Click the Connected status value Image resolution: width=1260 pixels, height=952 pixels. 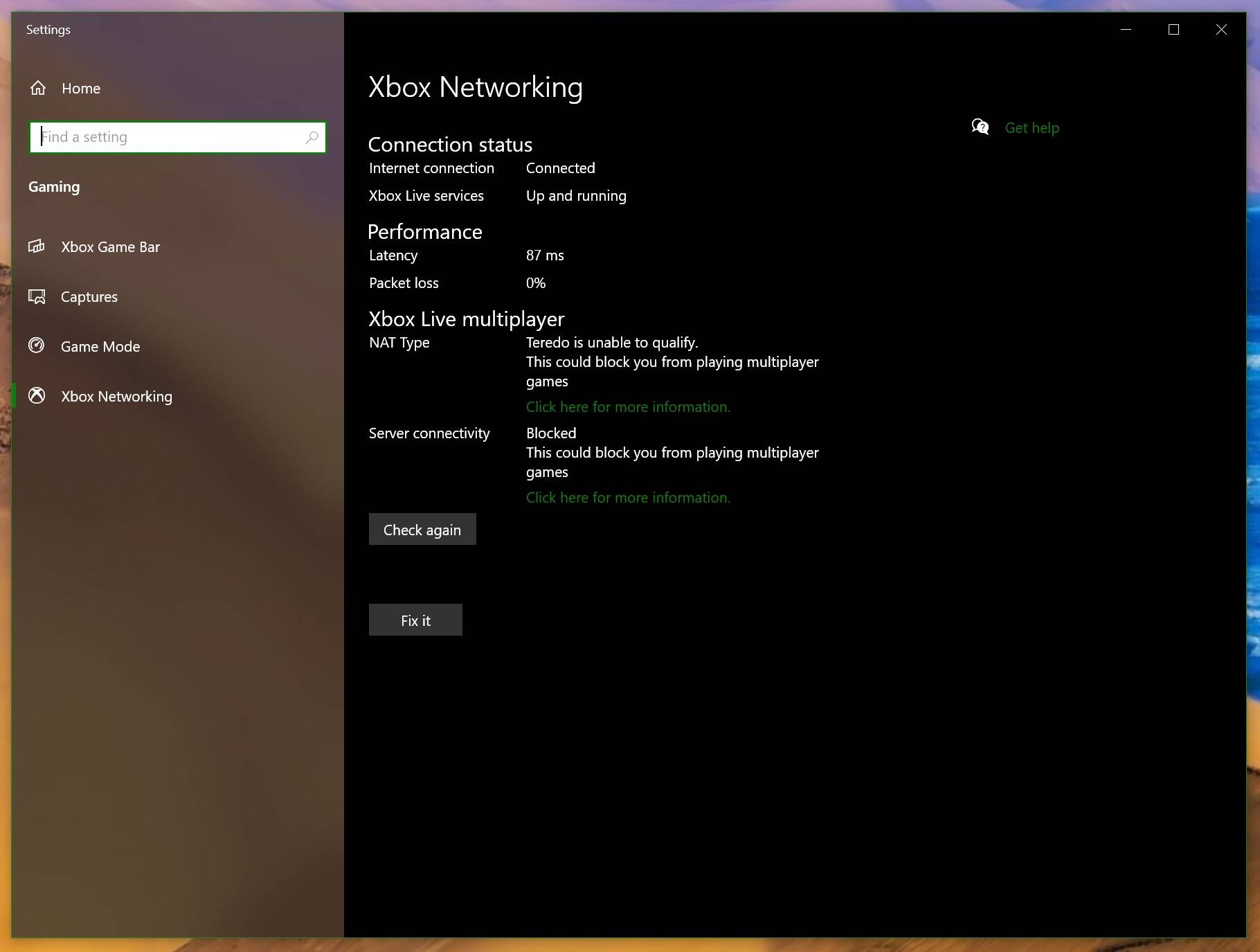[x=561, y=168]
